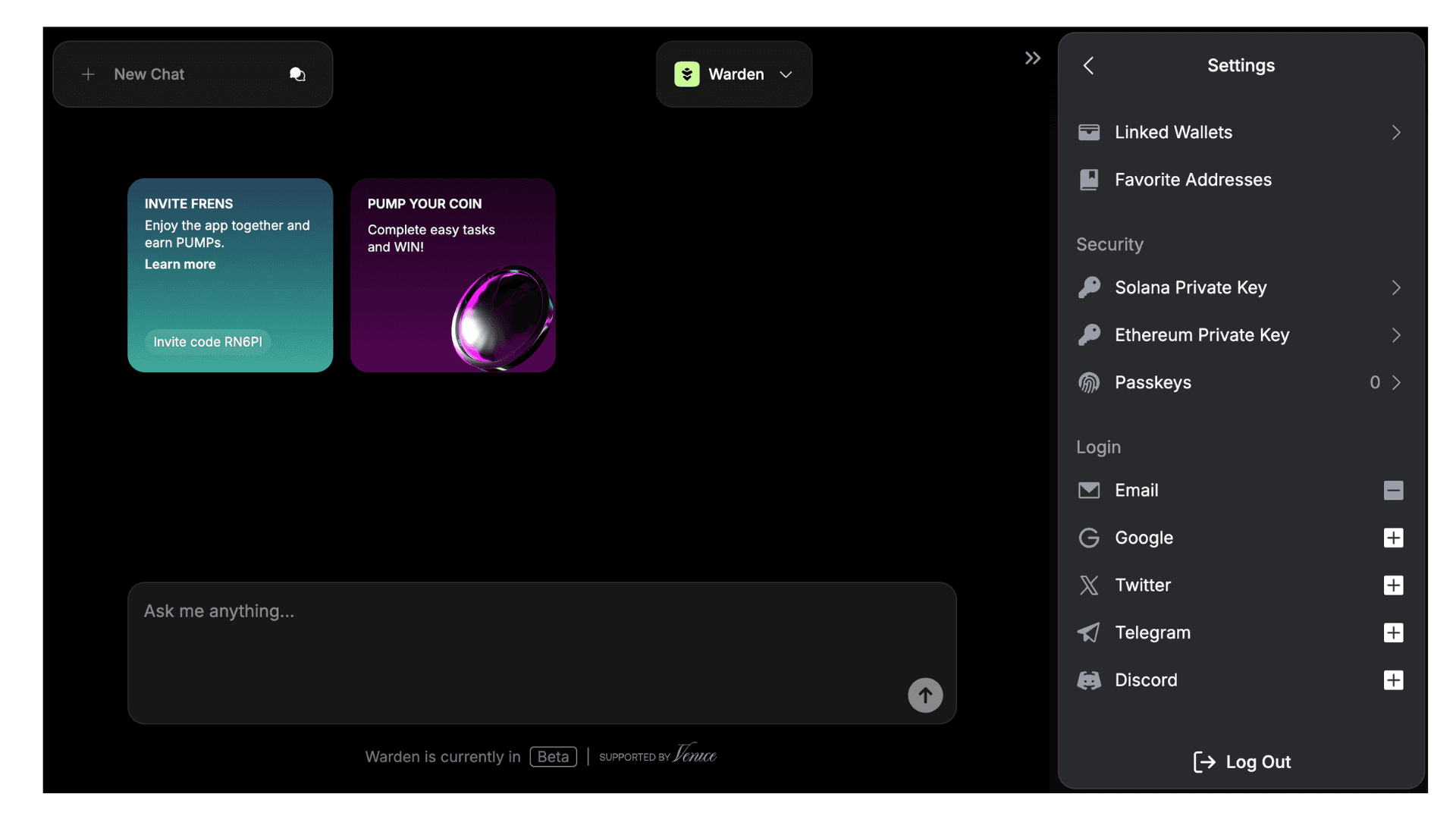Connect Telegram login using its plus toggle

(x=1393, y=632)
